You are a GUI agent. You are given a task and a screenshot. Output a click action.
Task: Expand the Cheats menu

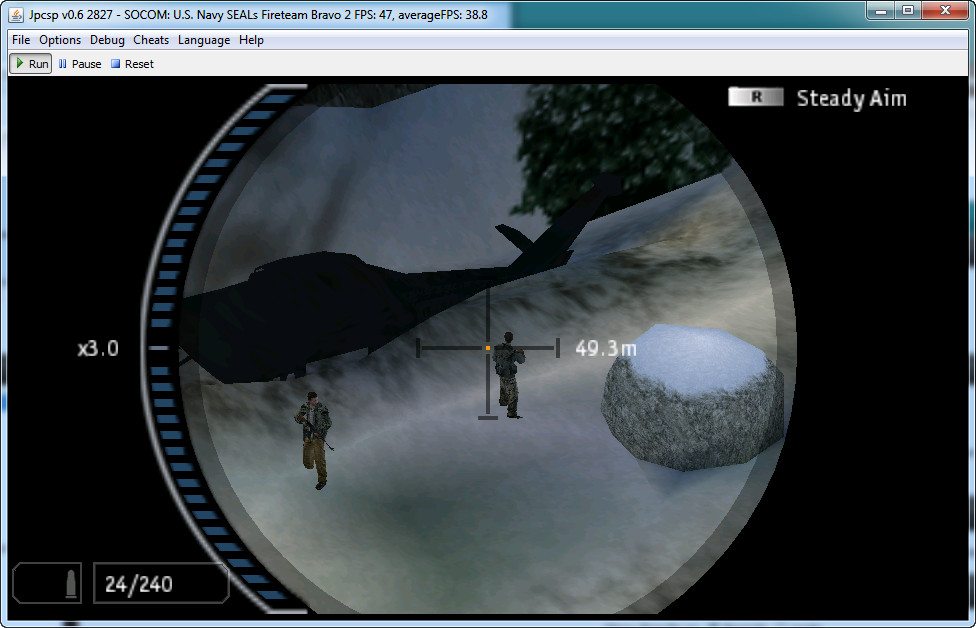point(151,40)
